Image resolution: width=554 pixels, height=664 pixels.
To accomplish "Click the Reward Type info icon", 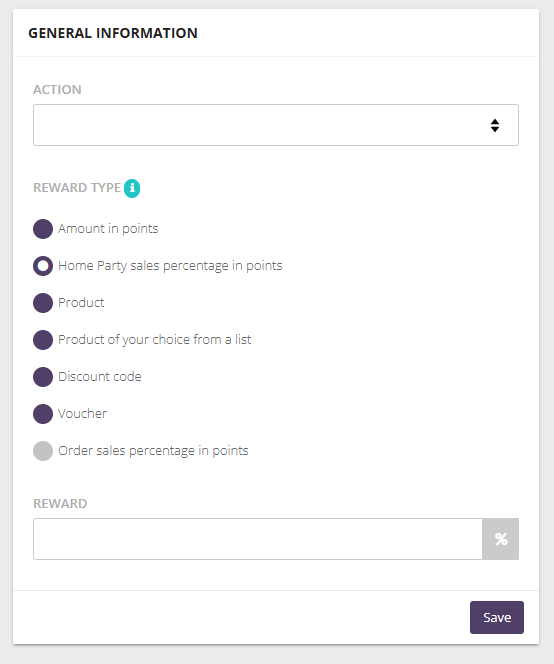I will click(132, 188).
